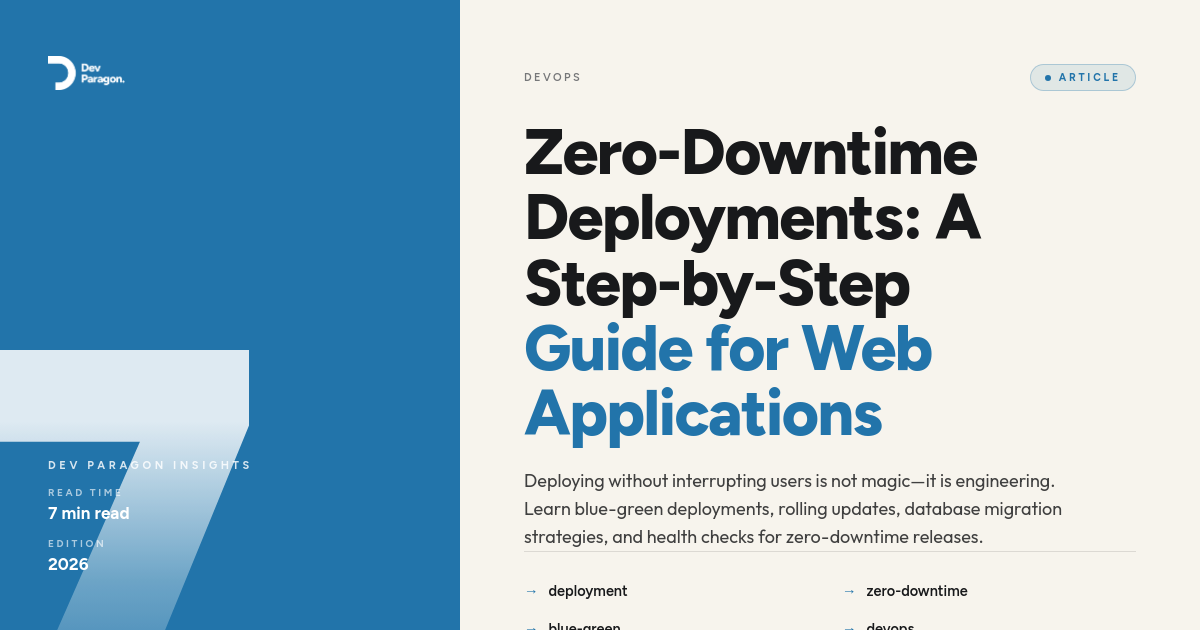Image resolution: width=1200 pixels, height=630 pixels.
Task: Click the arrow before the "zero-downtime" tag
Action: pos(849,591)
